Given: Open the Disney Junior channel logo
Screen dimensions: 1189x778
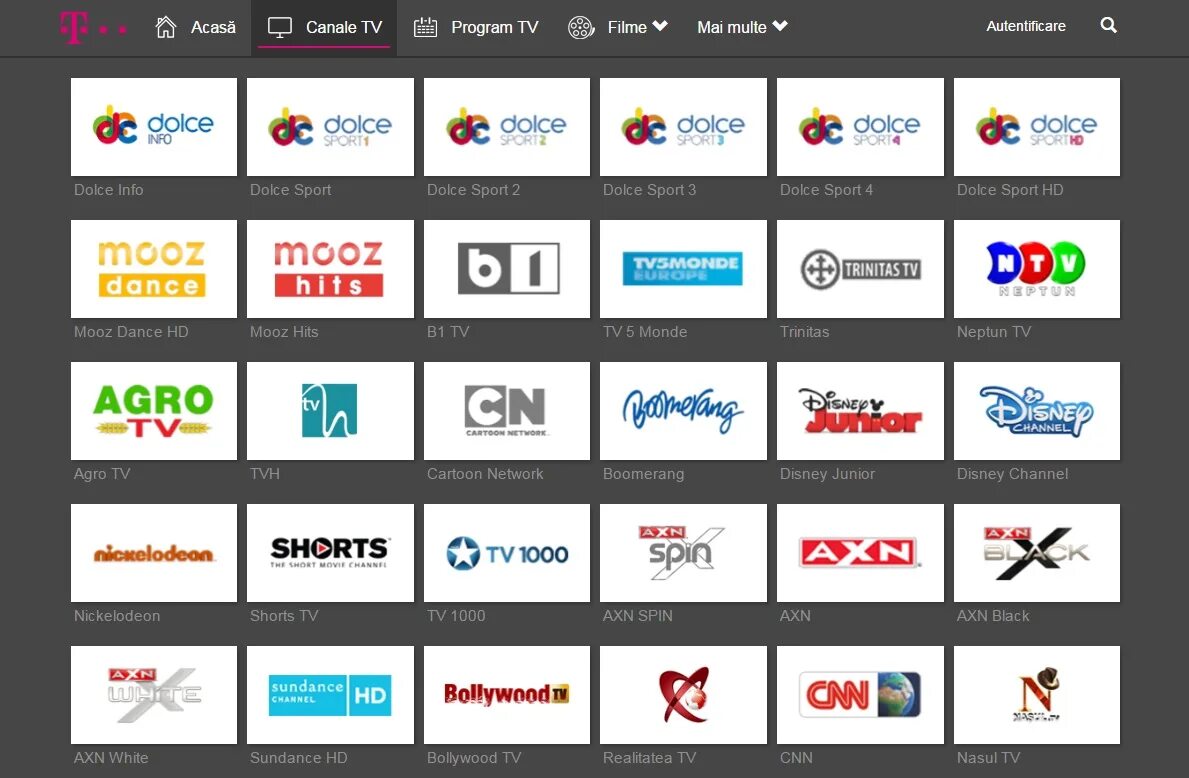Looking at the screenshot, I should point(860,410).
